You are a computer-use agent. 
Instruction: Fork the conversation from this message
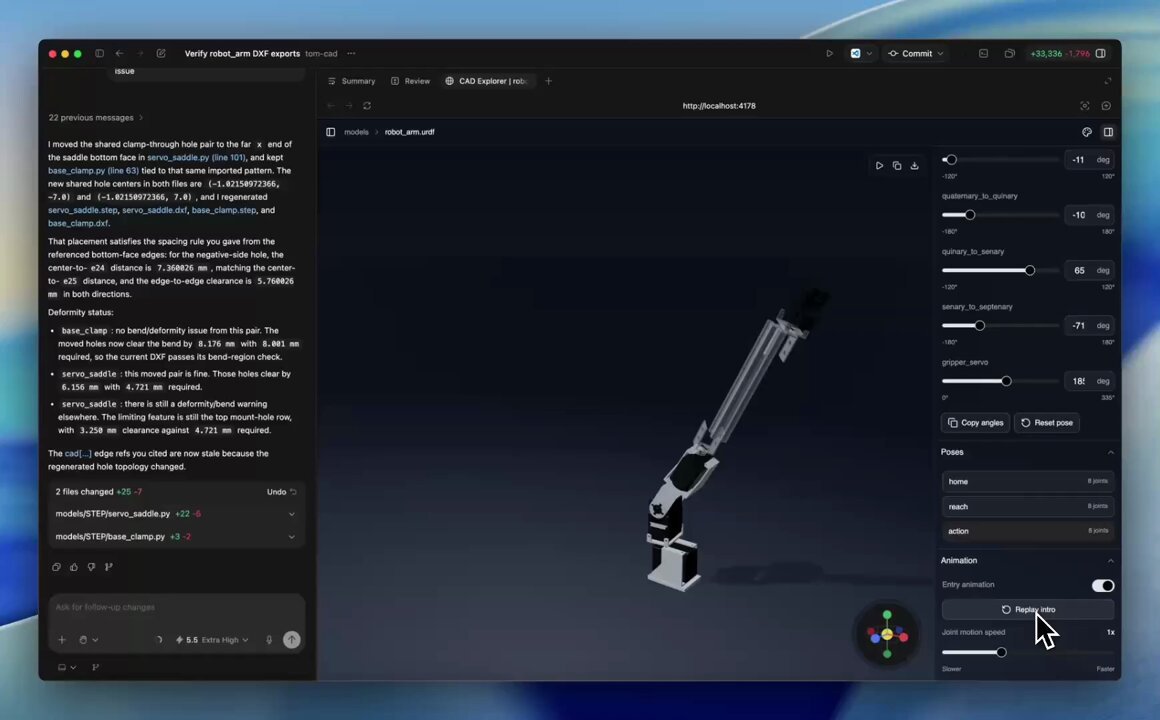click(109, 567)
